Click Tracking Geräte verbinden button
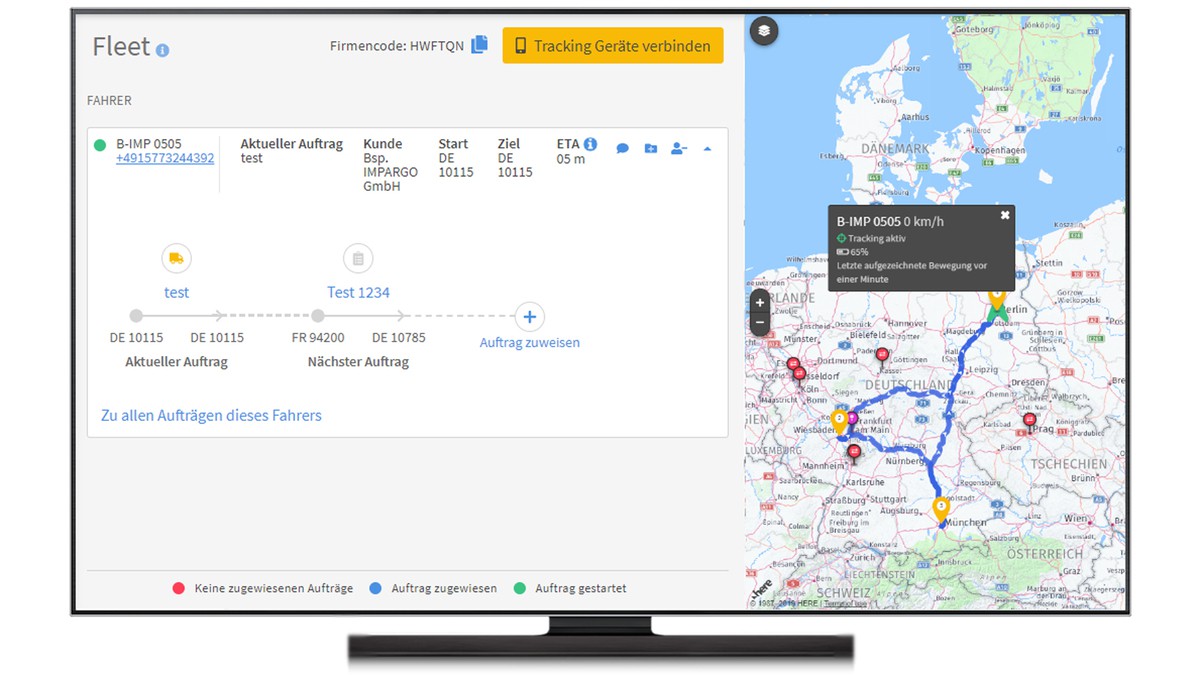This screenshot has width=1200, height=675. pyautogui.click(x=613, y=46)
